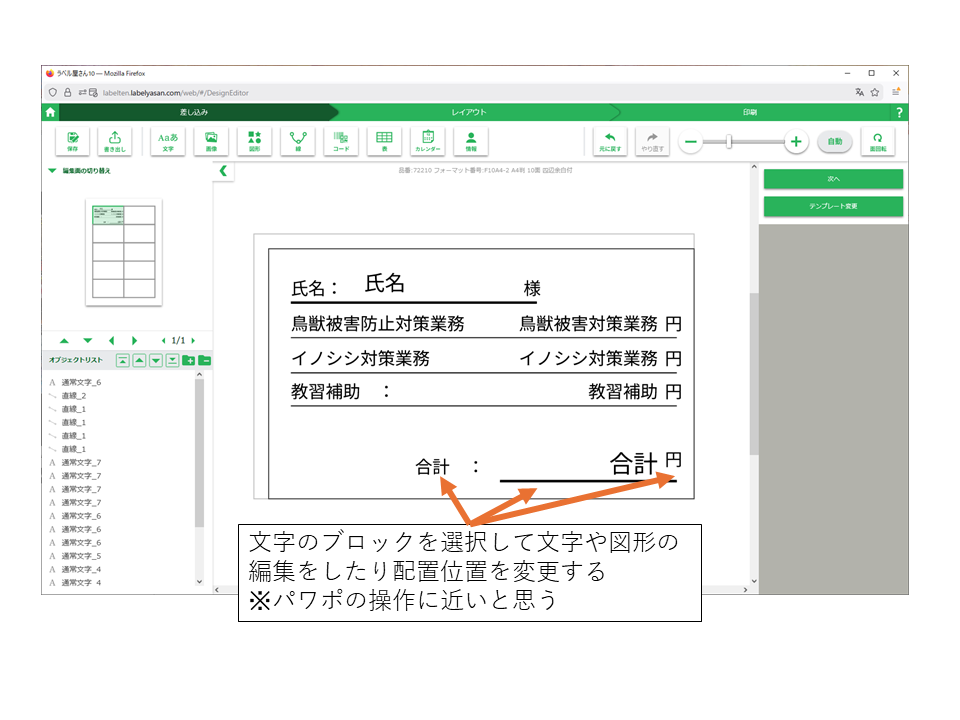This screenshot has width=960, height=720.
Task: Click the 元に戻す (undo) button
Action: [x=609, y=141]
